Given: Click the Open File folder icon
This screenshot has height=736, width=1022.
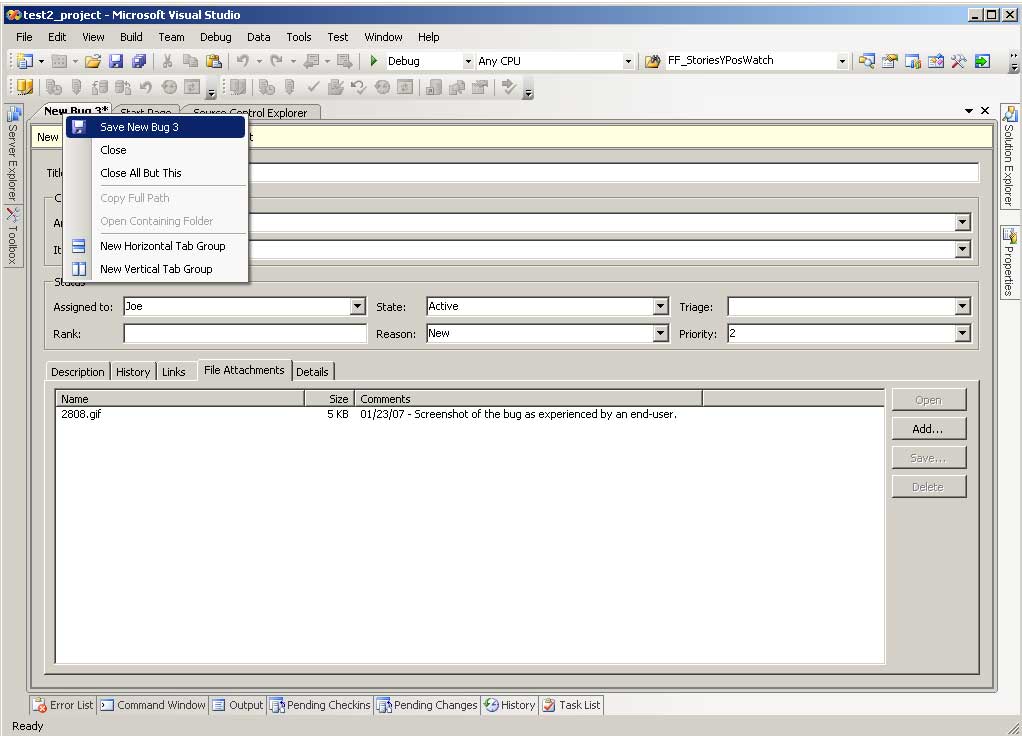Looking at the screenshot, I should click(x=93, y=61).
